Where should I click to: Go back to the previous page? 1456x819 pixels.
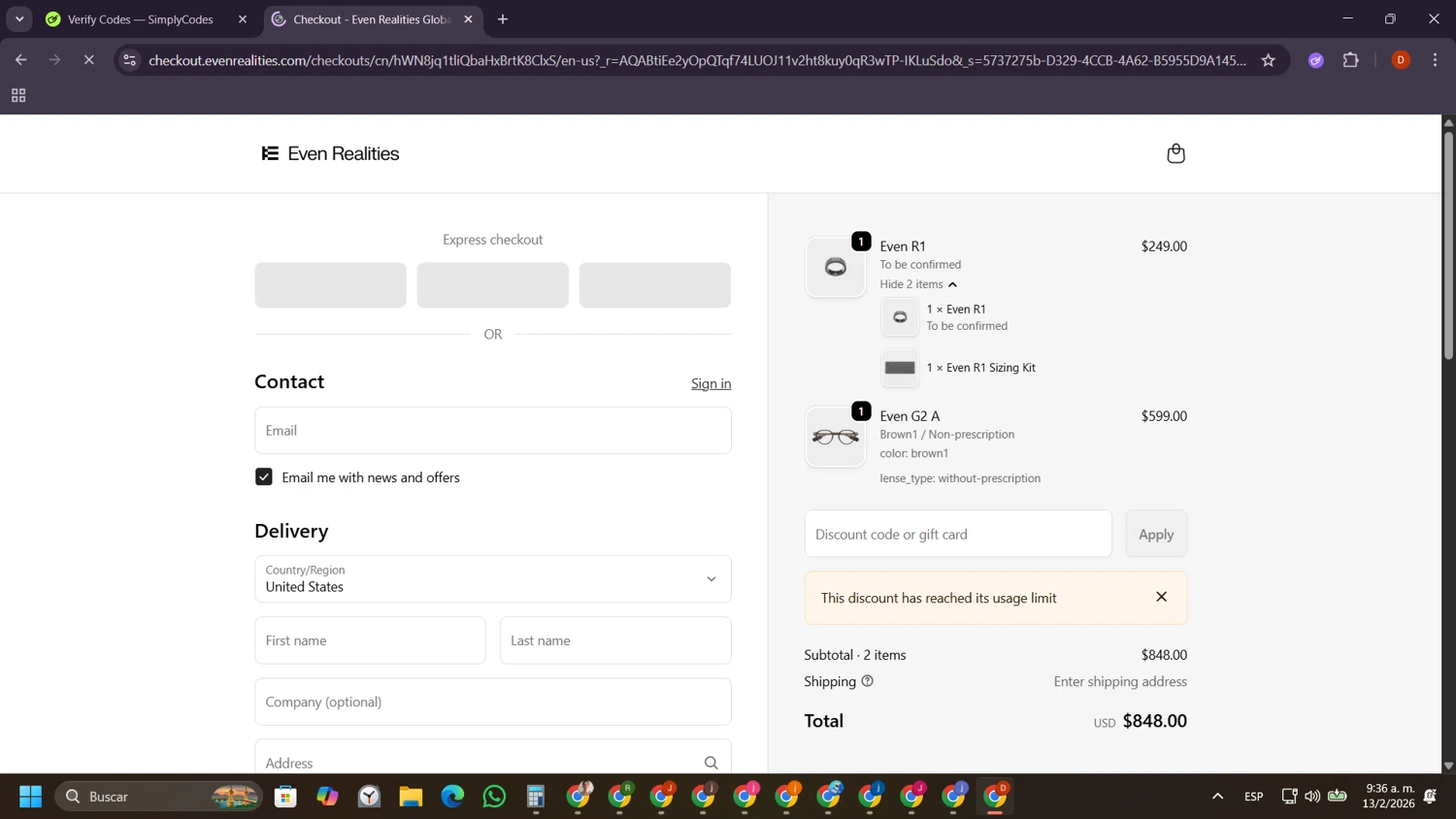point(20,60)
